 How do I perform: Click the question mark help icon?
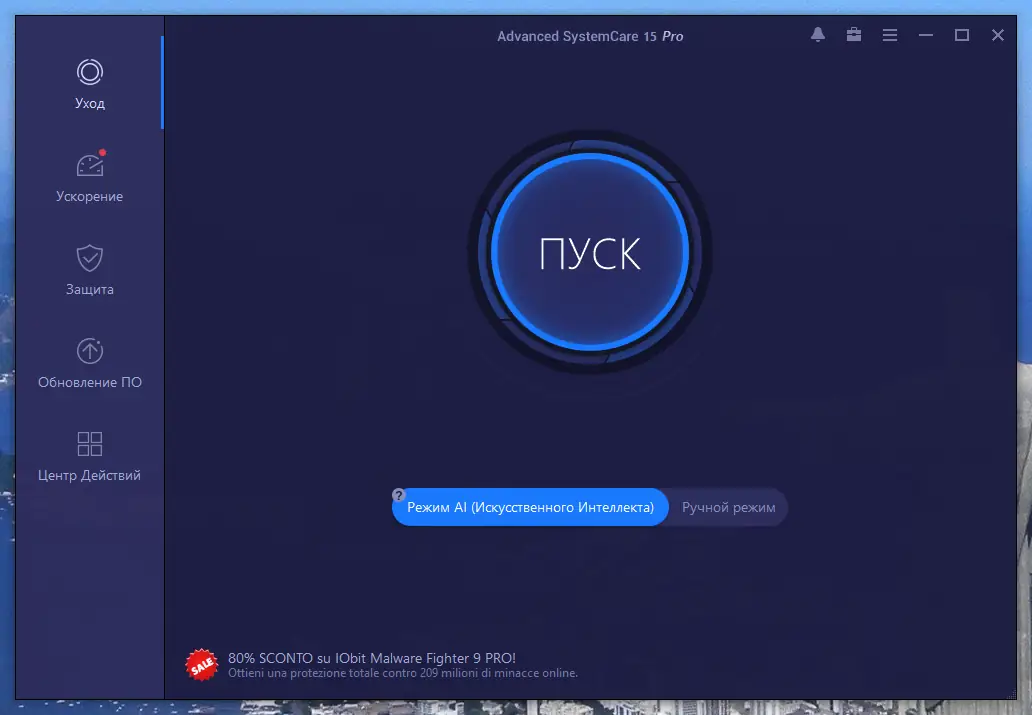coord(399,492)
